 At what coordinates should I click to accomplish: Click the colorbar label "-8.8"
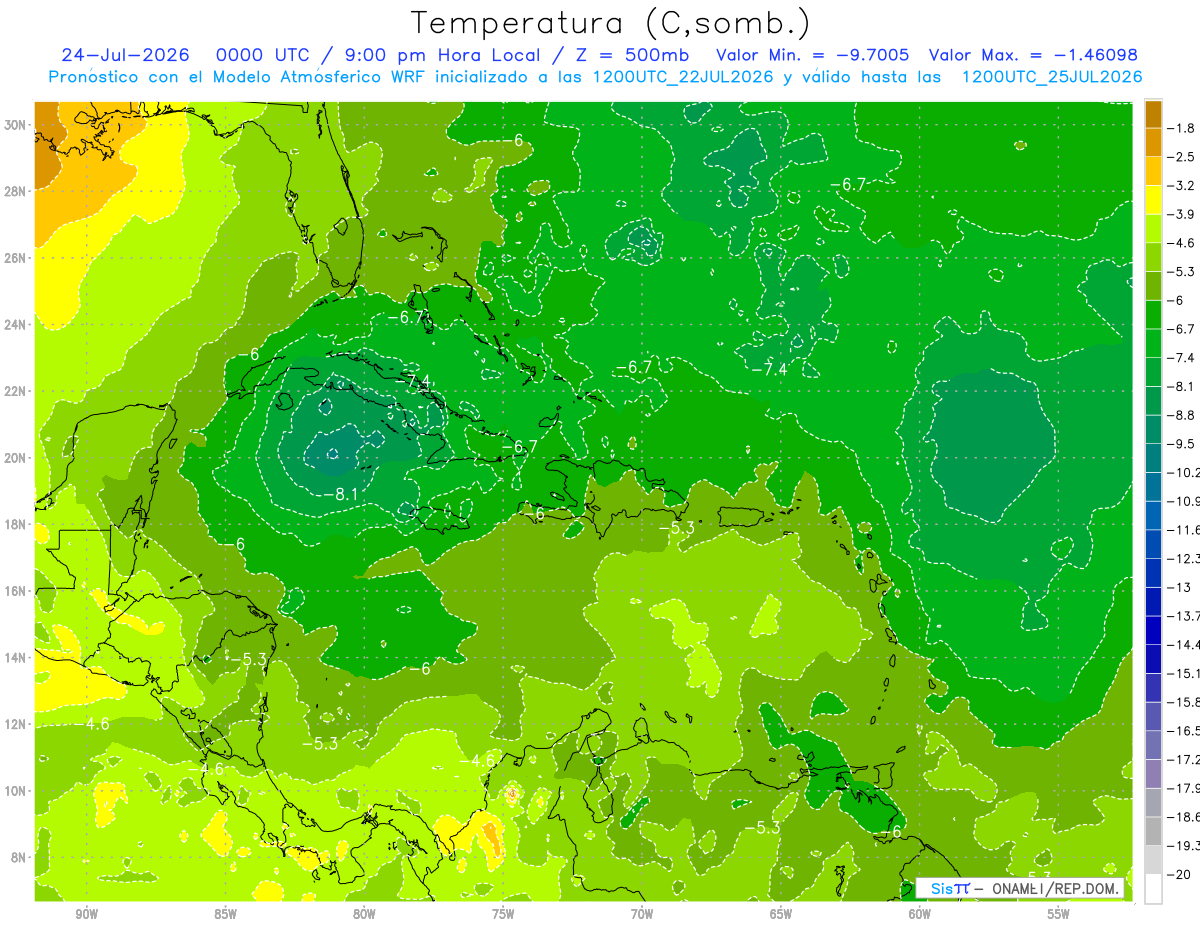click(x=1181, y=415)
